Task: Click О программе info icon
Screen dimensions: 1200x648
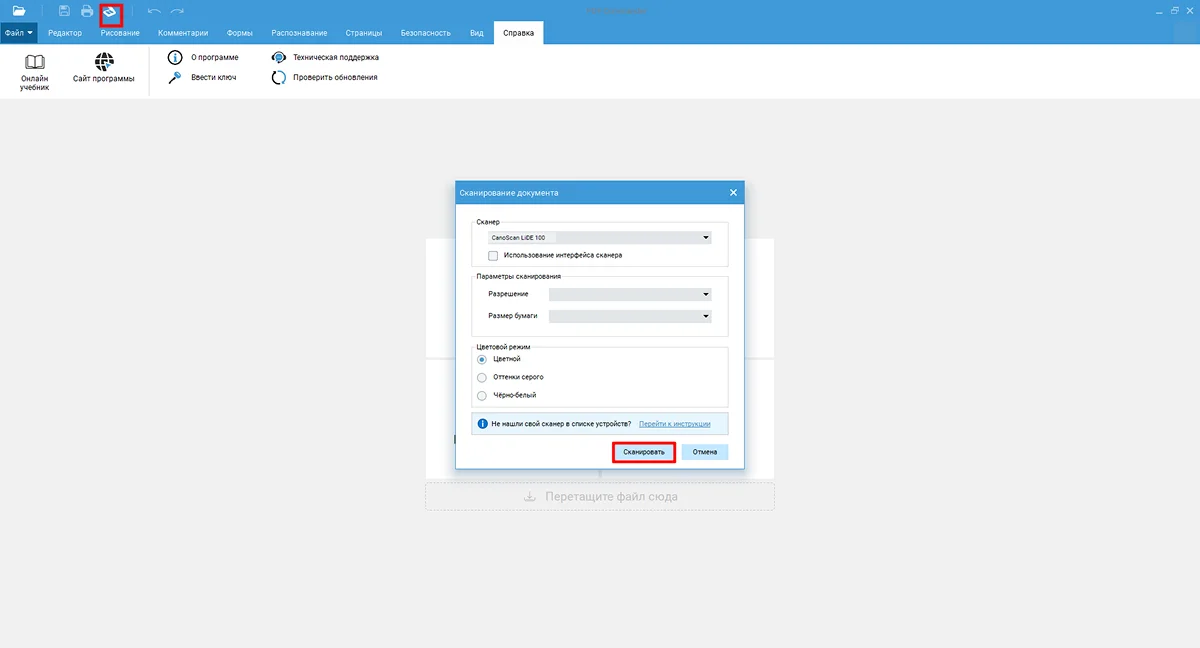Action: (x=175, y=57)
